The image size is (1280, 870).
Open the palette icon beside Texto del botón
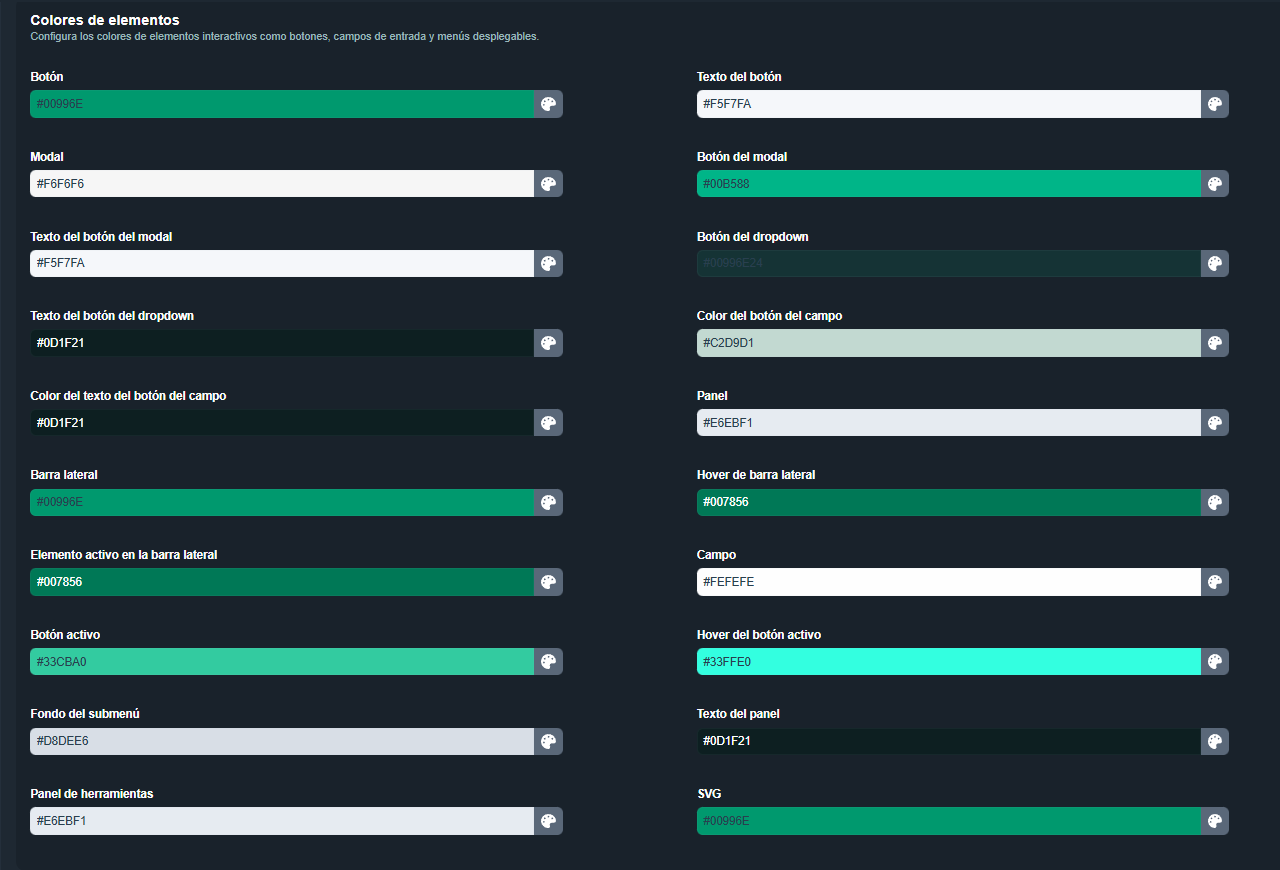[1215, 103]
